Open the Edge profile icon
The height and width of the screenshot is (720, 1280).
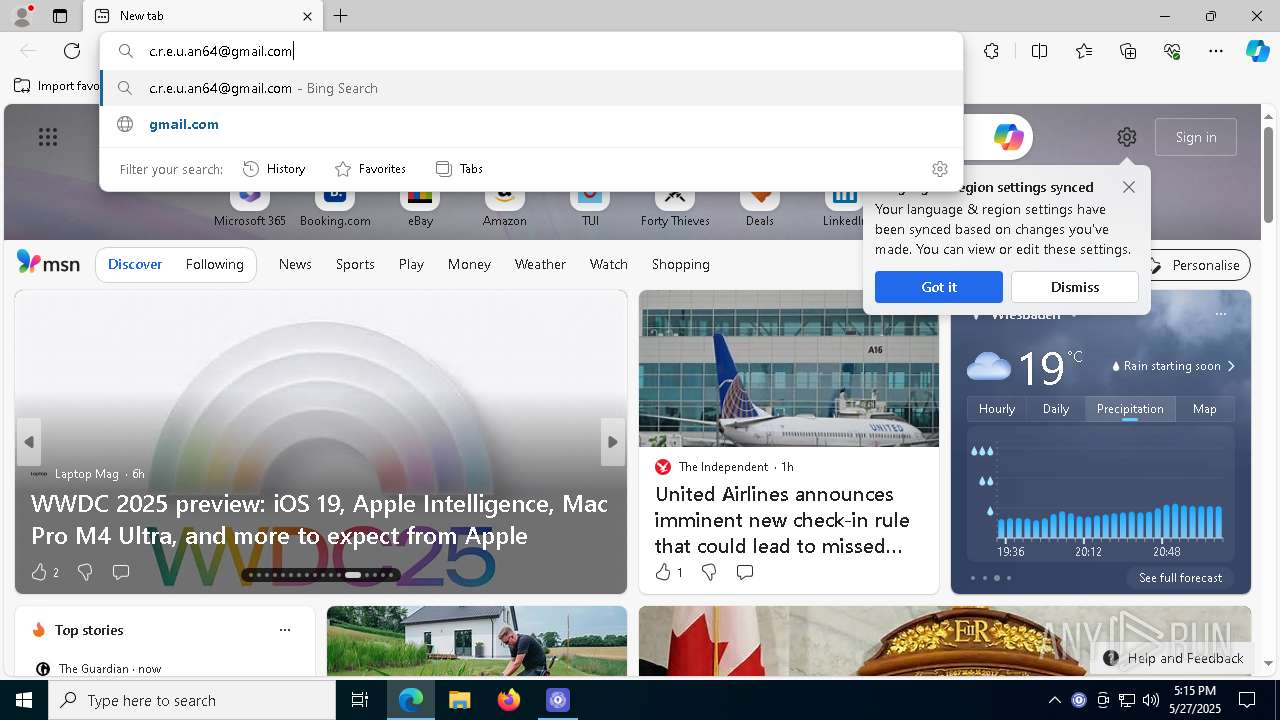(21, 16)
